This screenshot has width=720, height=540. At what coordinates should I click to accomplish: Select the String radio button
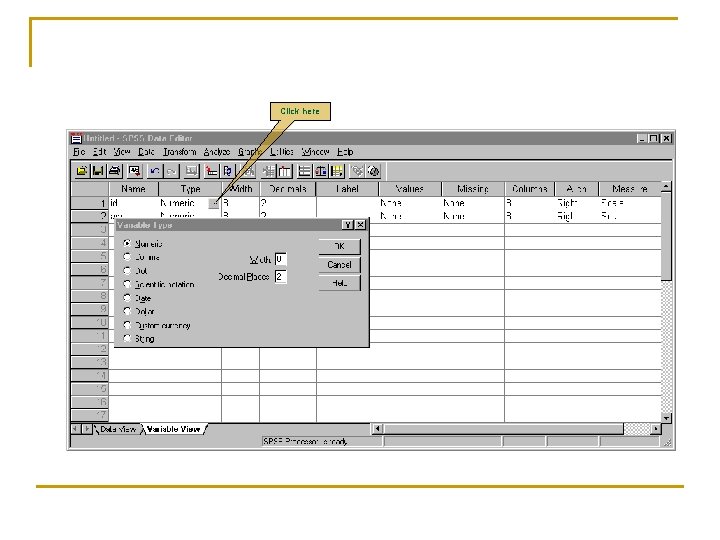pos(127,338)
